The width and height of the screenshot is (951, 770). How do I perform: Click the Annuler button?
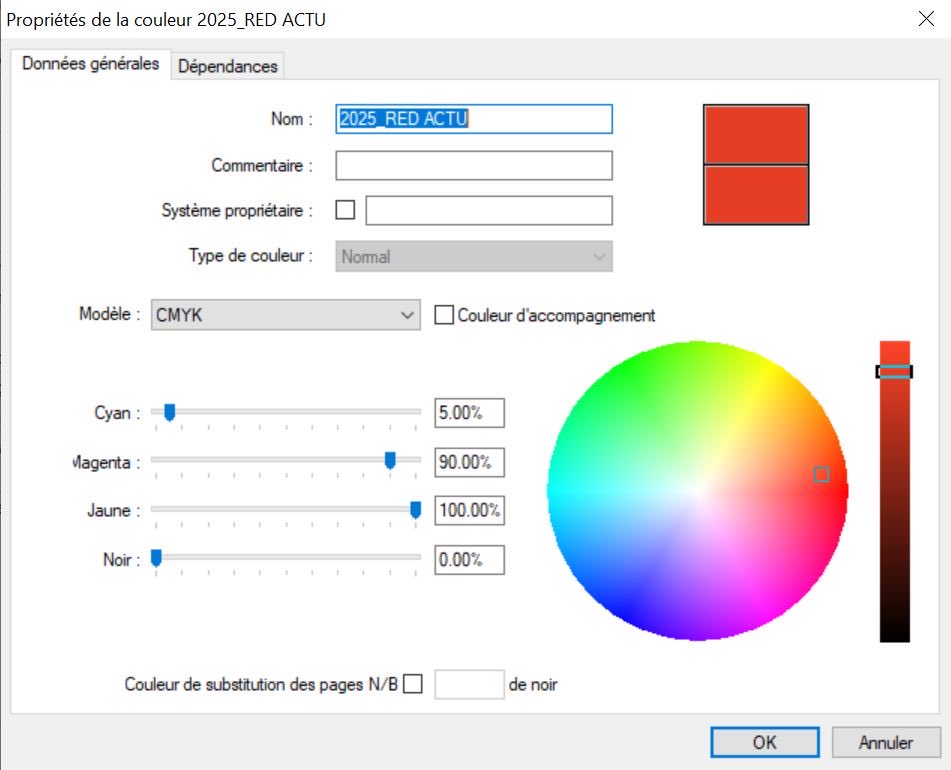click(886, 742)
